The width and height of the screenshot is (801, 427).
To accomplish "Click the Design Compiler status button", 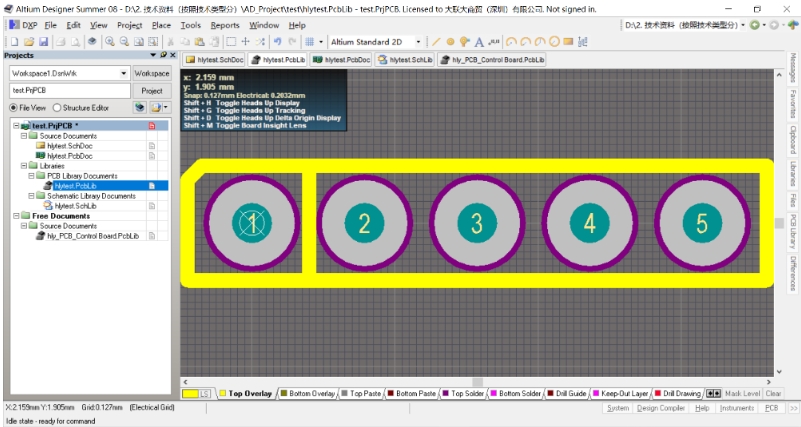I will (661, 408).
